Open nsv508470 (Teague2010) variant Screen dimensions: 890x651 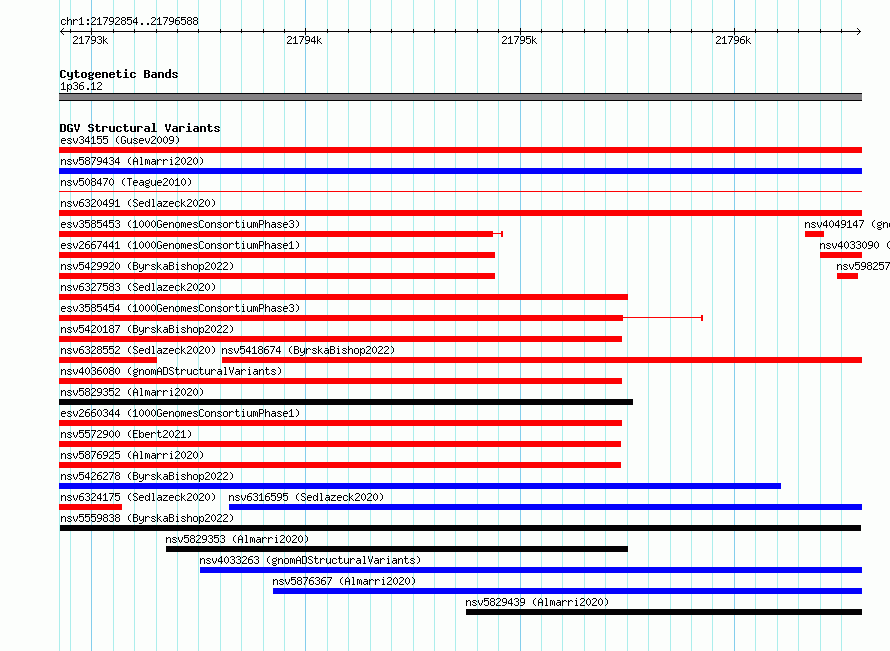(126, 182)
